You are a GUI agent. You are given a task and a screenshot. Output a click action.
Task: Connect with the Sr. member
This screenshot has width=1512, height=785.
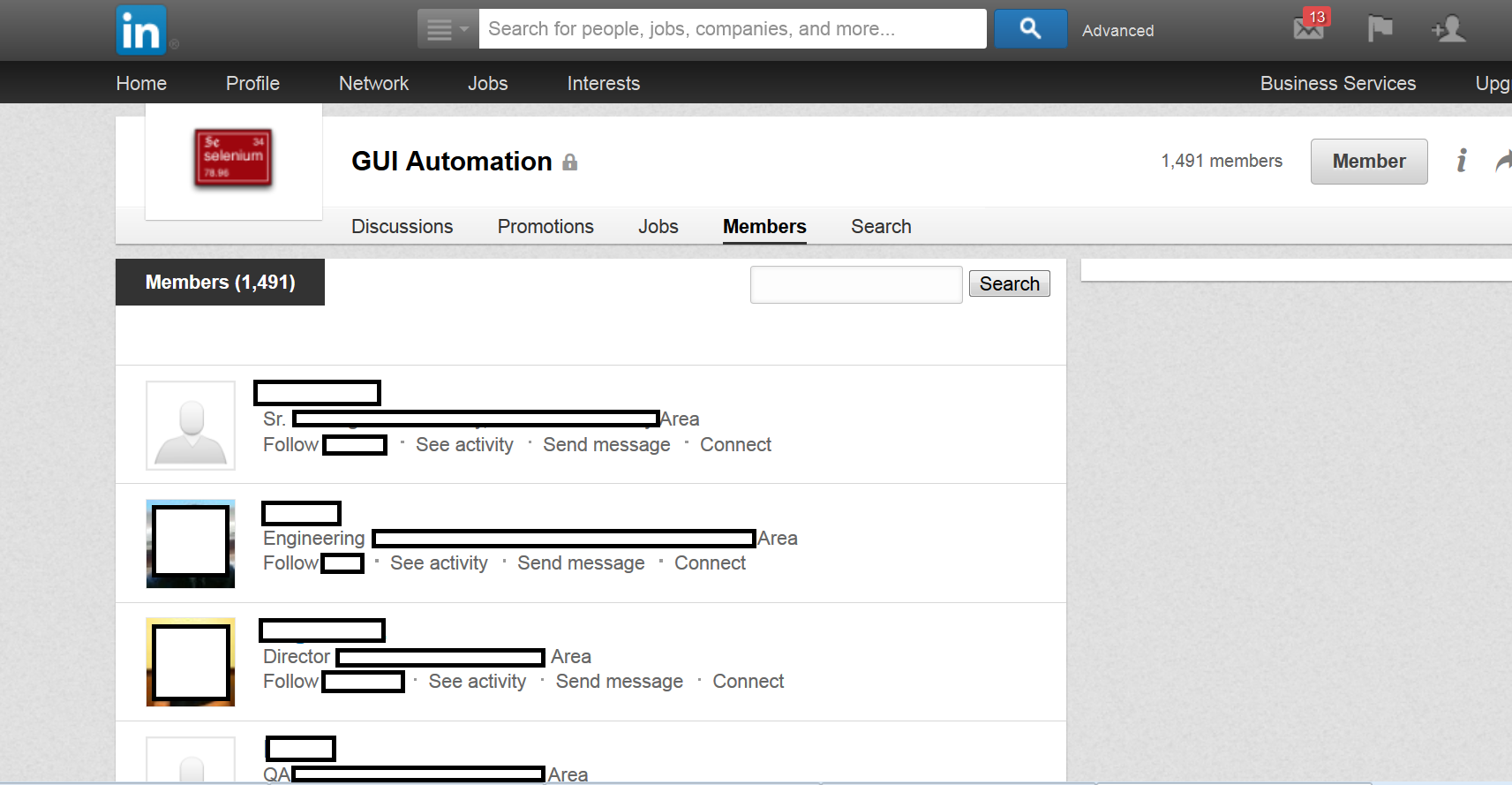pyautogui.click(x=735, y=445)
